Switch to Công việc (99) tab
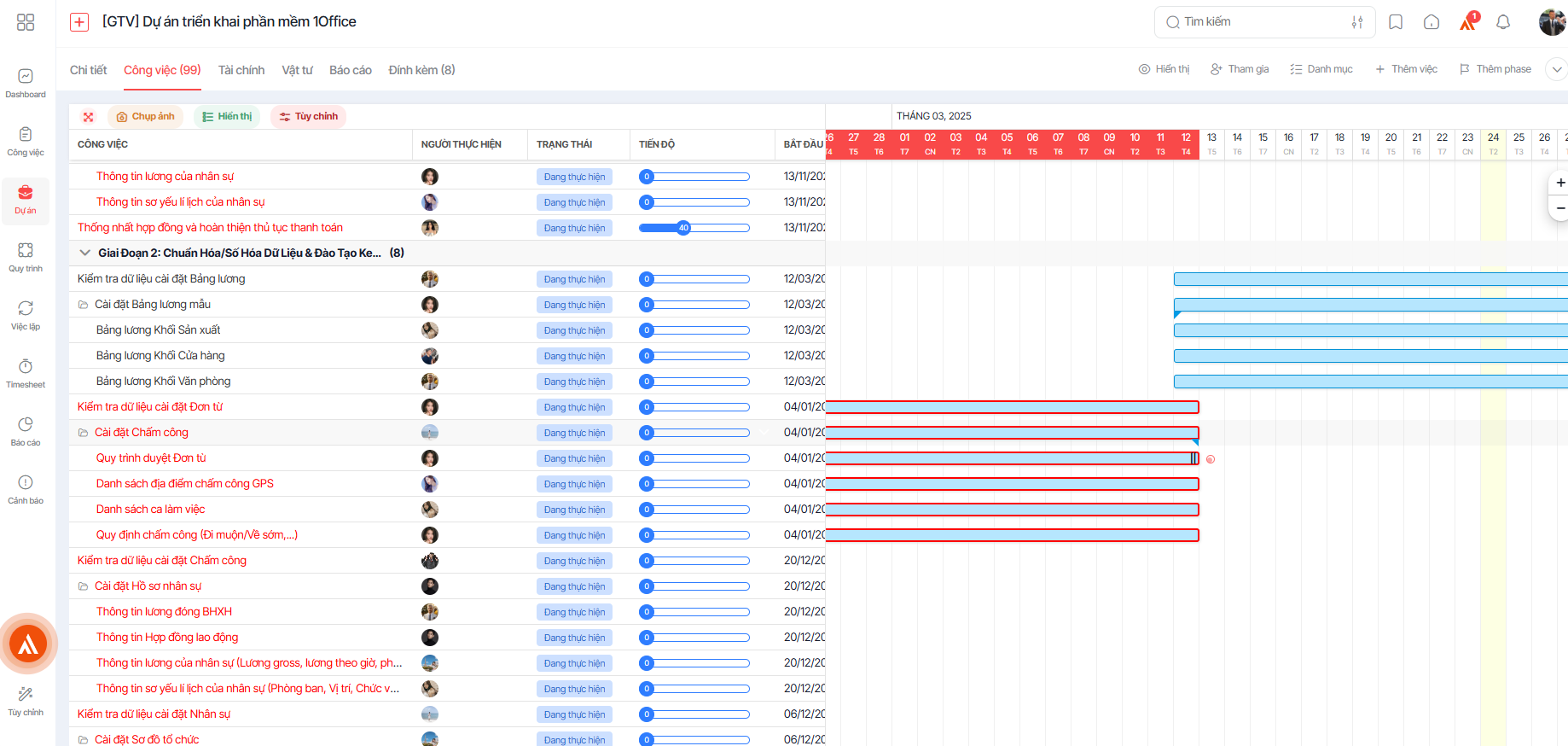The image size is (1568, 746). pos(162,70)
